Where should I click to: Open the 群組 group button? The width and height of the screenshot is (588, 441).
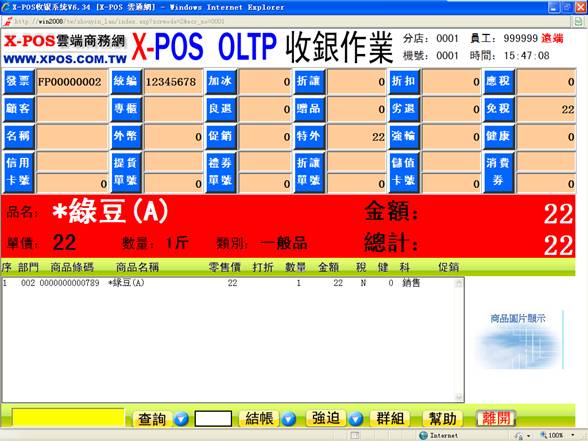click(x=390, y=418)
